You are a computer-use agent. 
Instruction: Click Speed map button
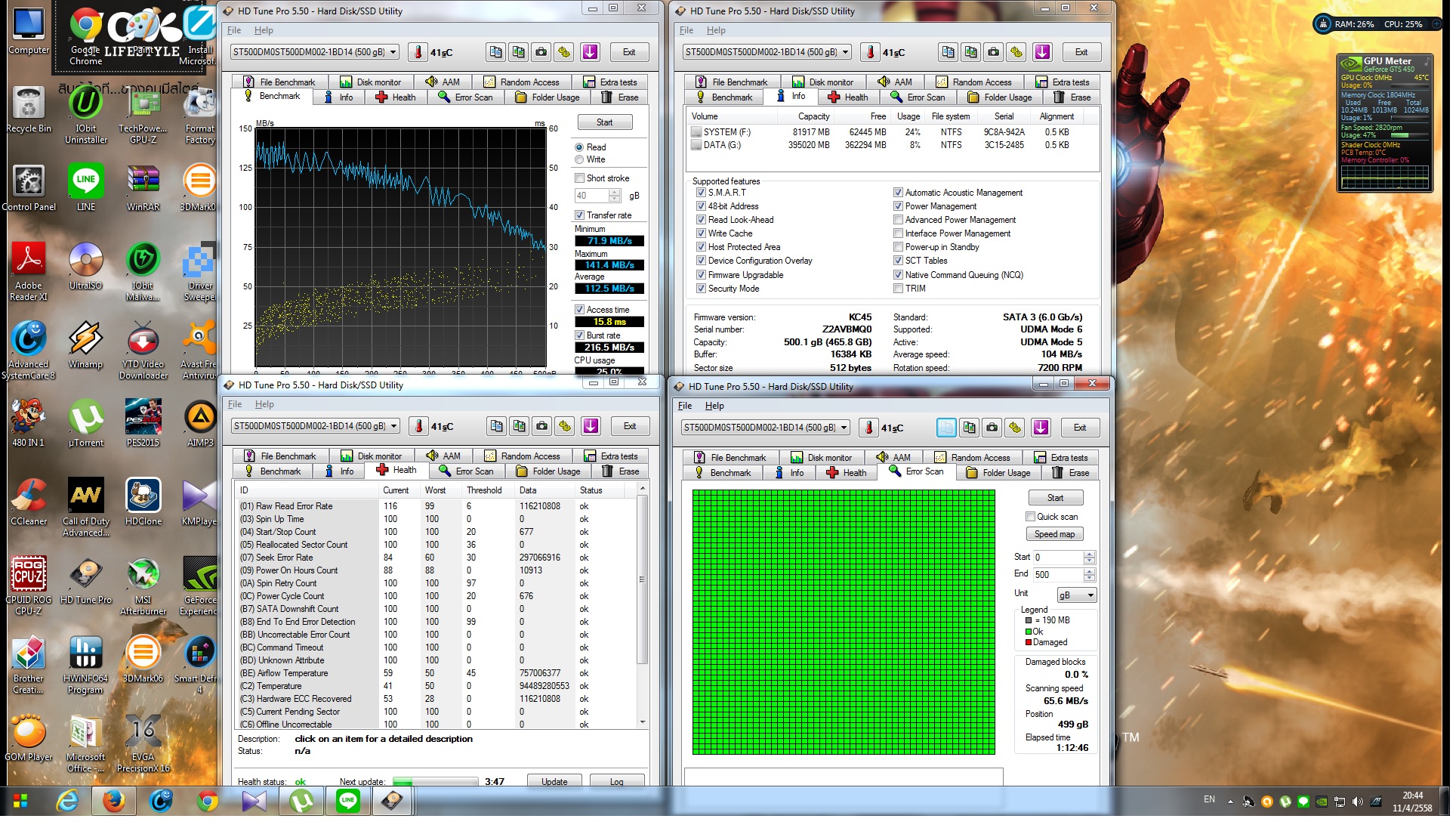coord(1054,534)
